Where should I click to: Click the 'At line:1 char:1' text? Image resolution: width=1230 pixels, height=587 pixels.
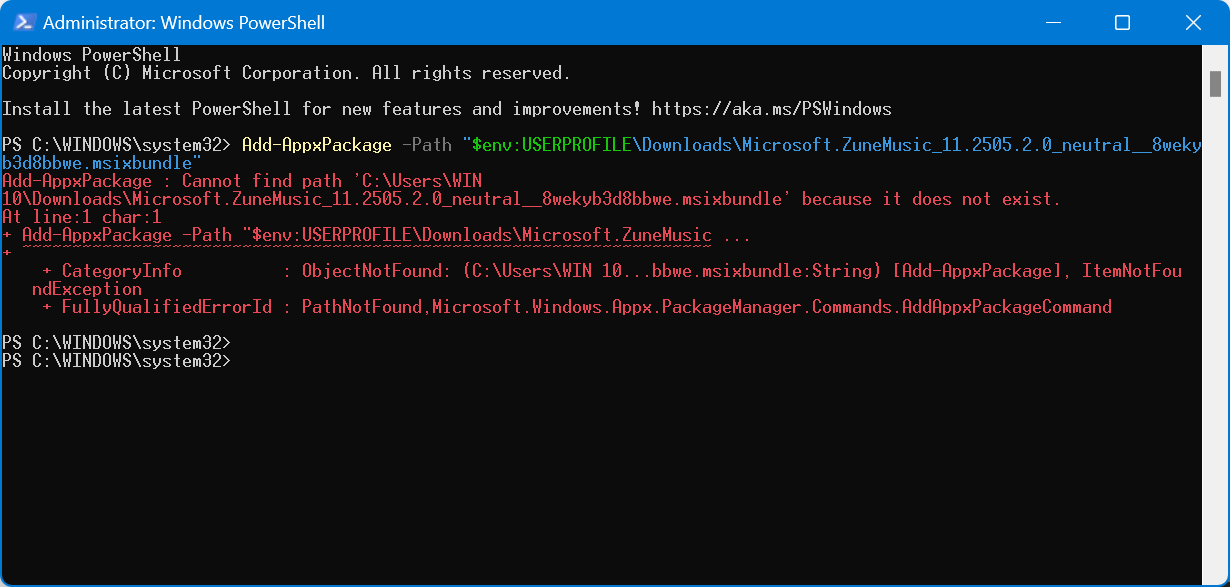click(82, 217)
